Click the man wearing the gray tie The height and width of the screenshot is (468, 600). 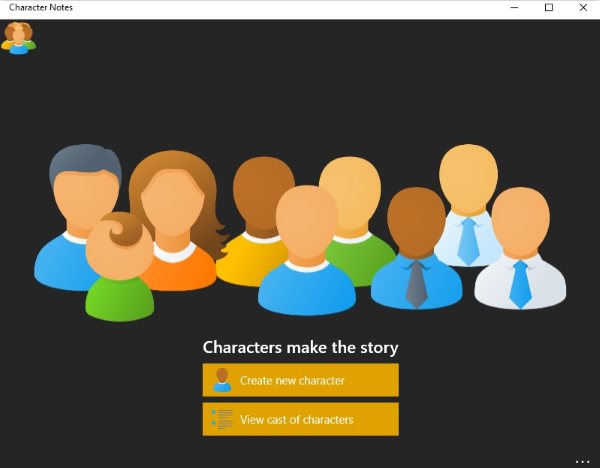tap(416, 248)
